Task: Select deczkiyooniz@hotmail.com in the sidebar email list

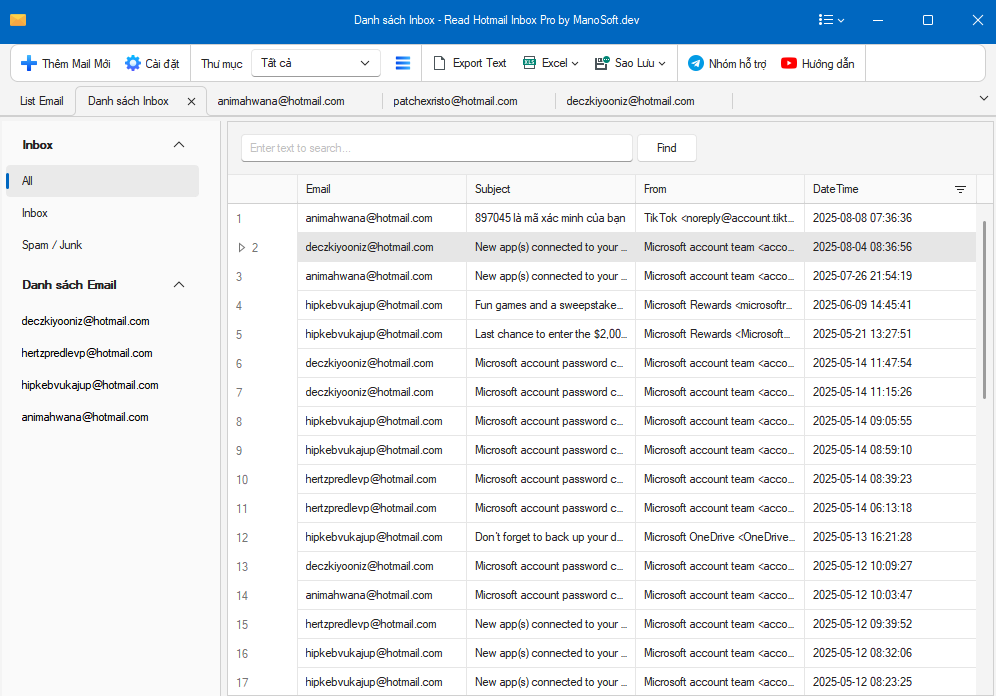Action: point(86,321)
